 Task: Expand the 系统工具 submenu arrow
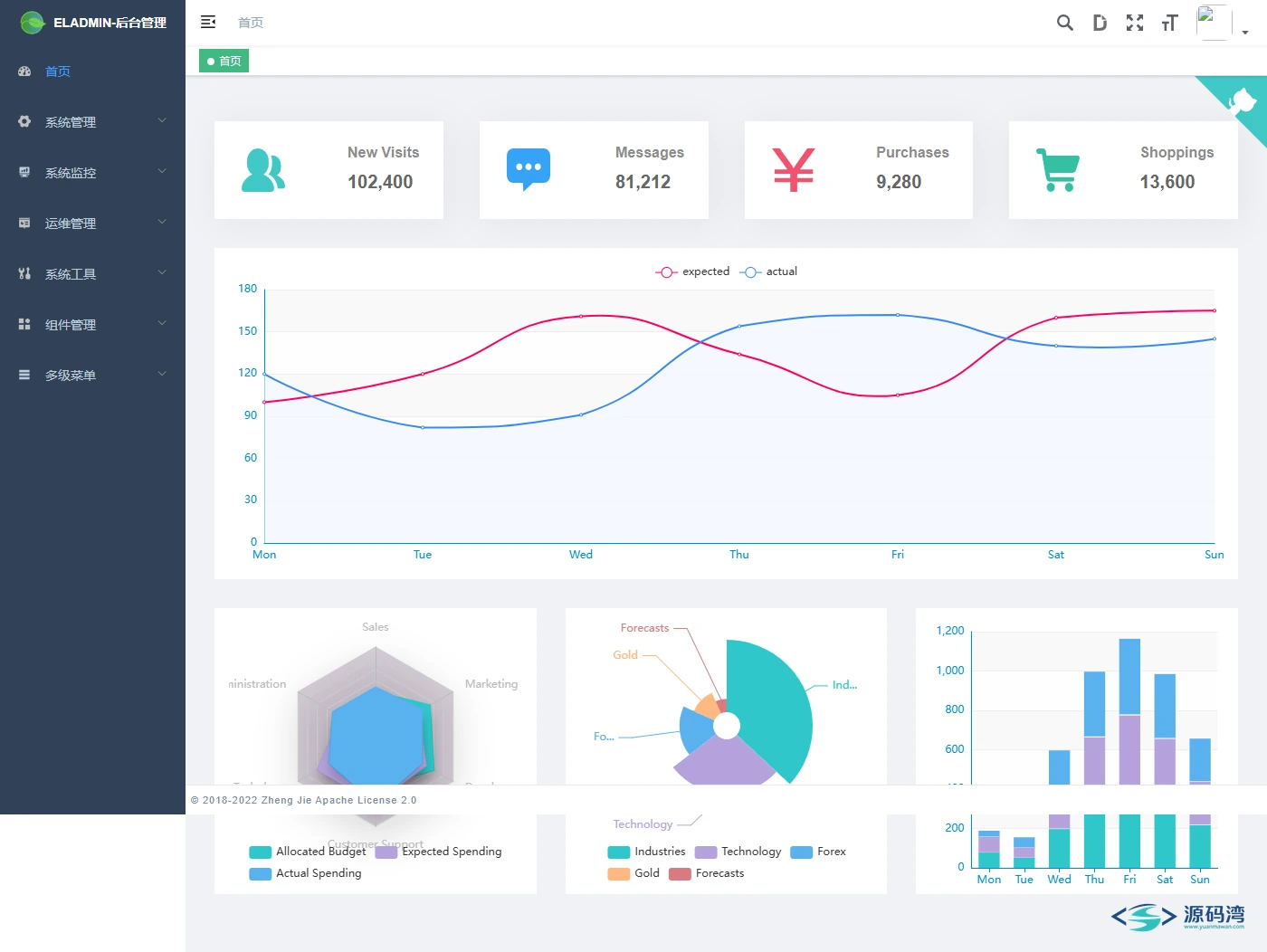coord(162,272)
